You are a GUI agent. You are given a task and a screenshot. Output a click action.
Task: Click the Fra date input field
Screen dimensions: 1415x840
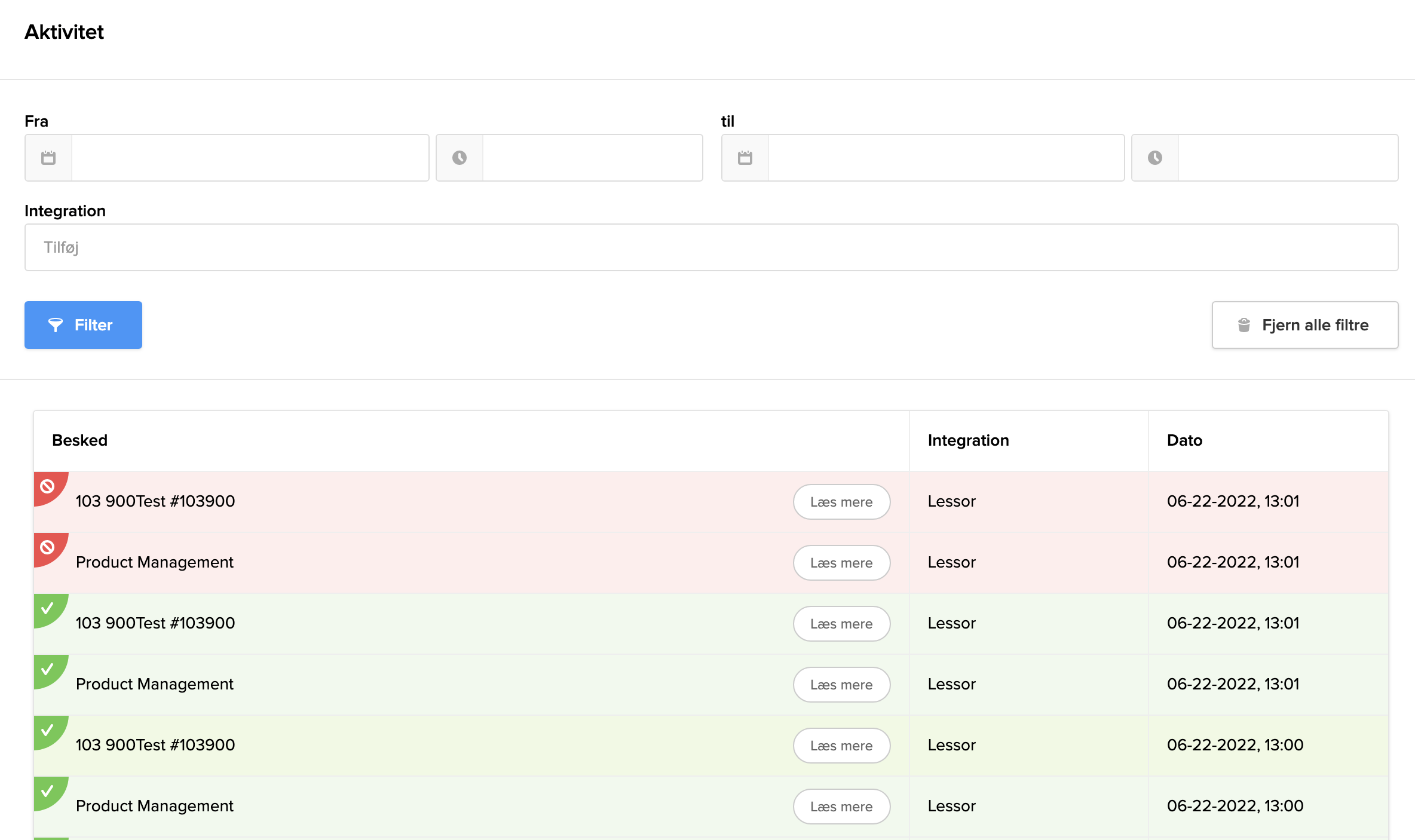click(250, 158)
